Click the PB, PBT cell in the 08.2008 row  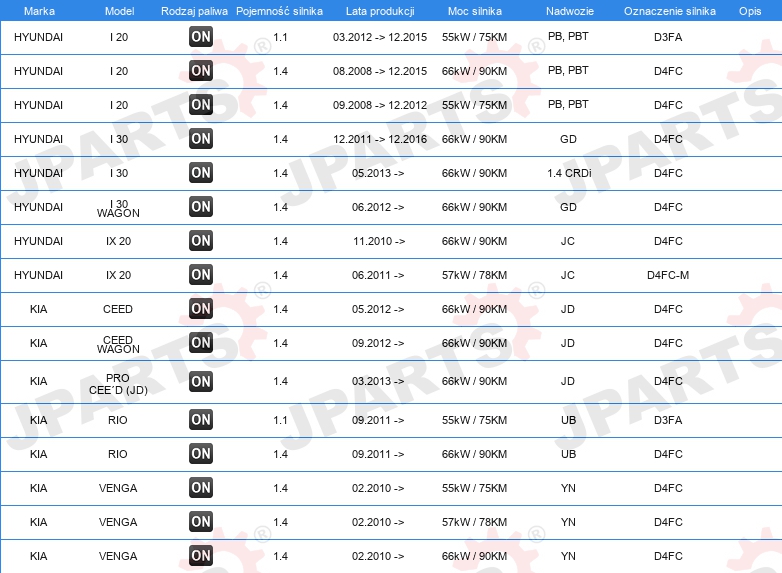568,70
